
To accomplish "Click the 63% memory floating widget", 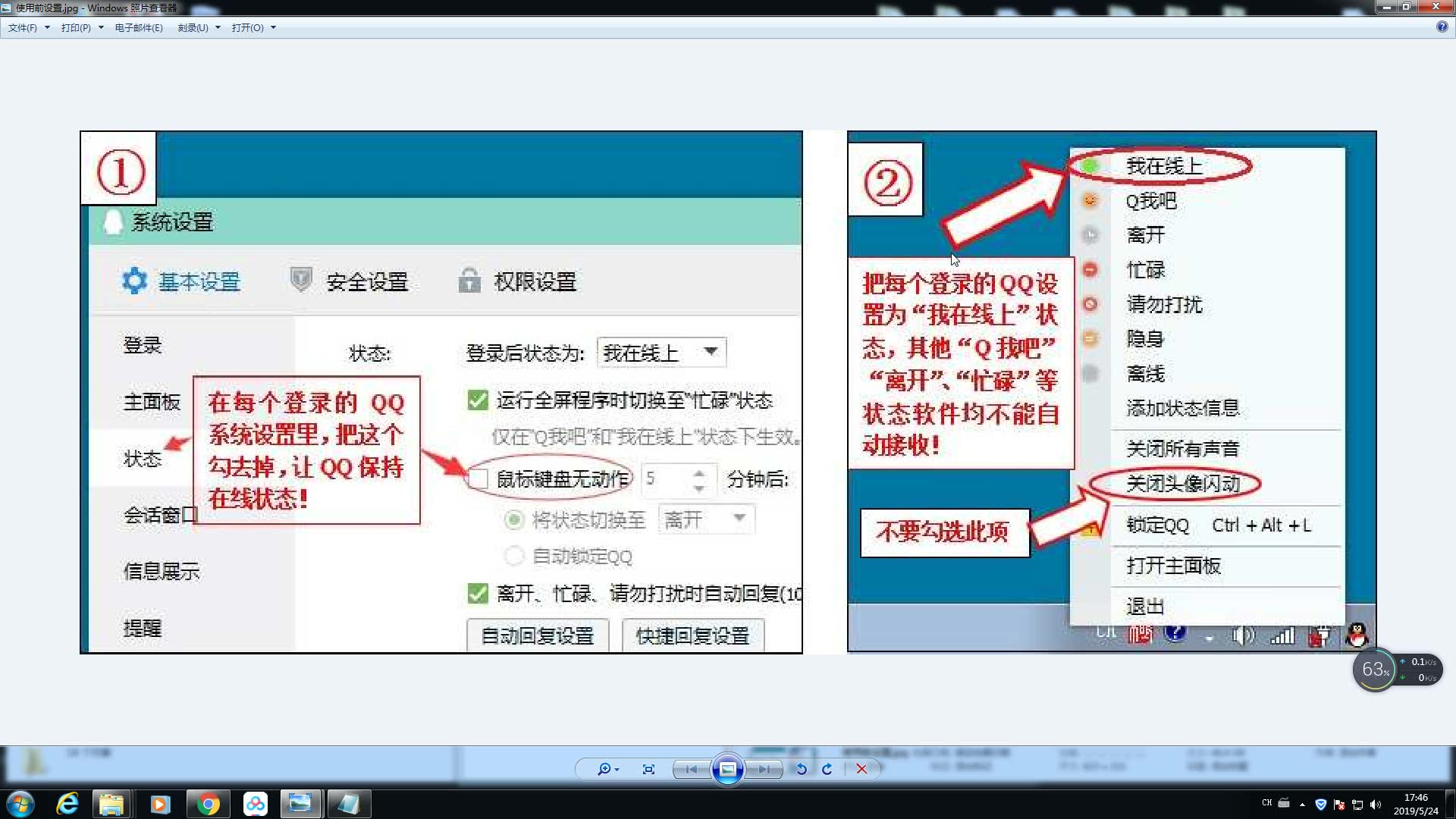I will (x=1374, y=670).
